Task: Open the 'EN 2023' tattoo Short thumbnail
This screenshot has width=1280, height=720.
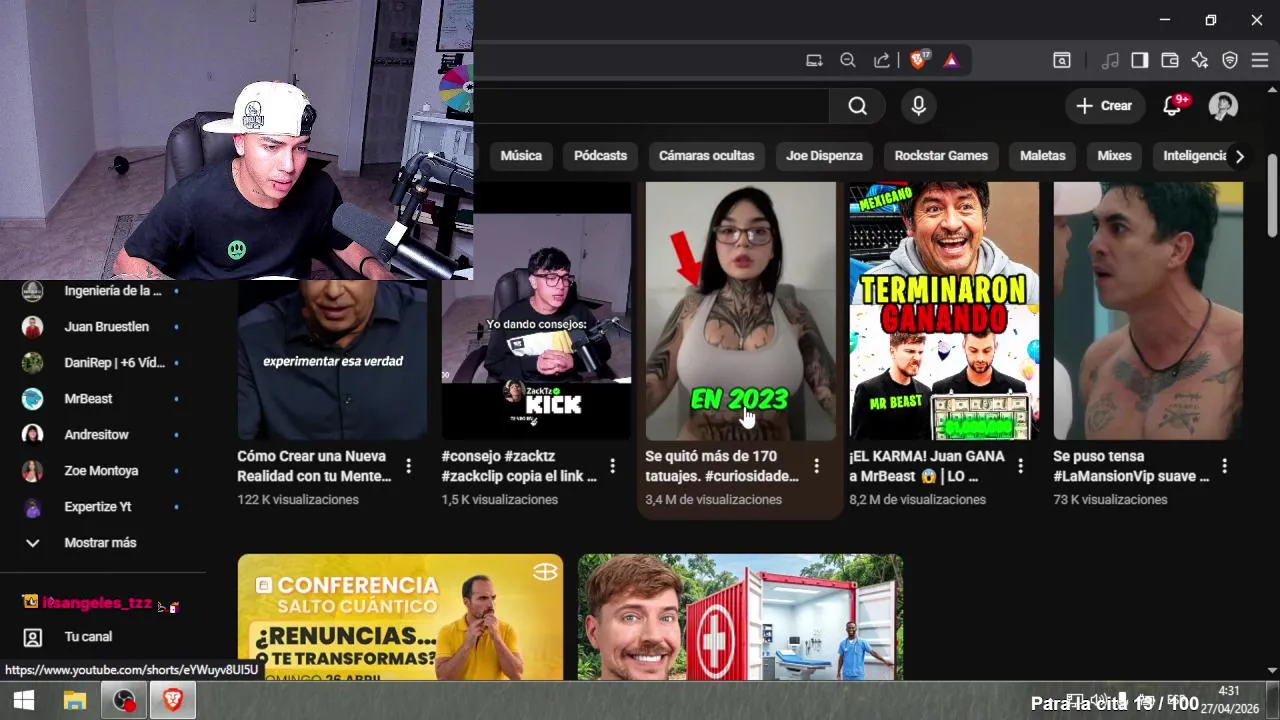Action: click(740, 311)
